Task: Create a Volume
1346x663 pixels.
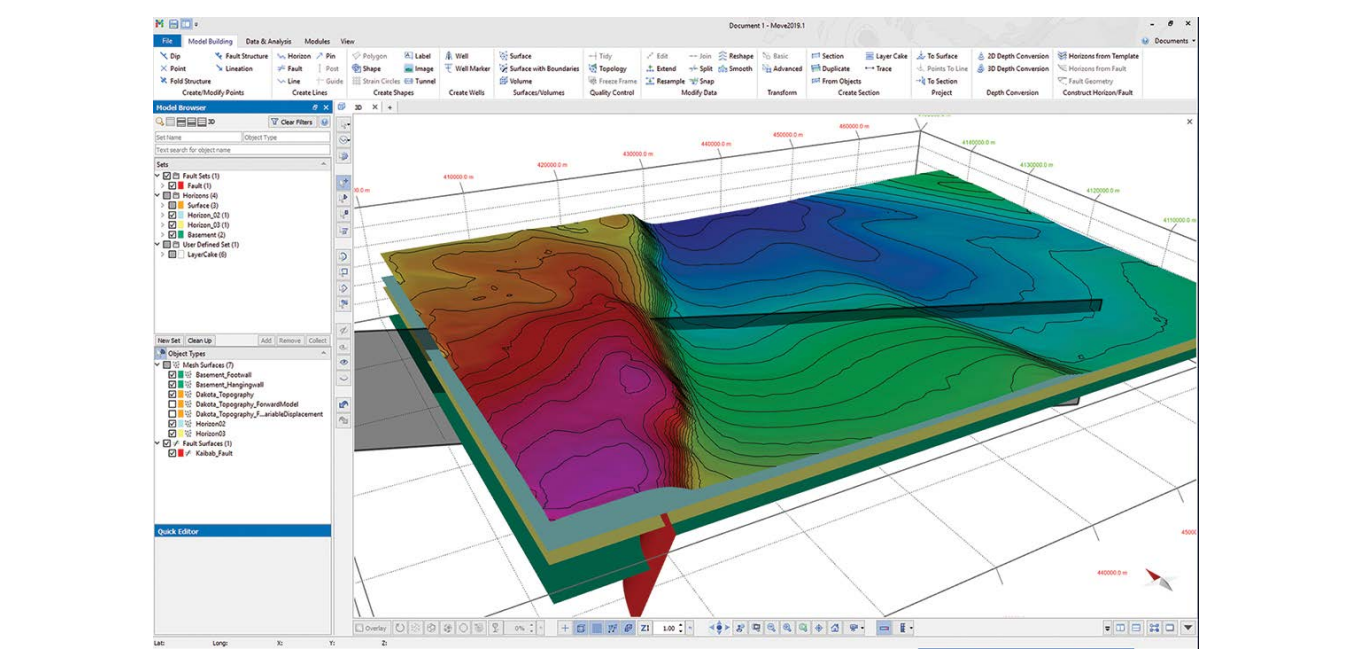Action: tap(515, 81)
